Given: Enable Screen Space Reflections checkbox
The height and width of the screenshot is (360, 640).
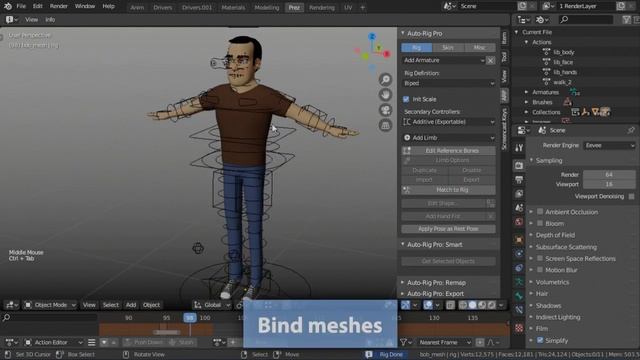Looking at the screenshot, I should (540, 258).
